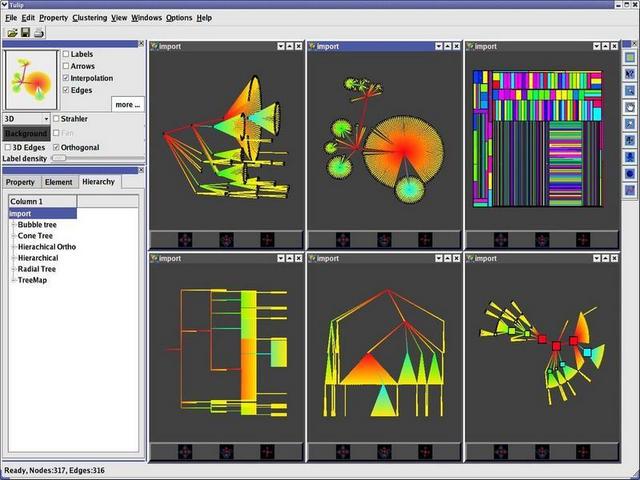Click the Save floppy disk icon
640x480 pixels.
coord(24,33)
